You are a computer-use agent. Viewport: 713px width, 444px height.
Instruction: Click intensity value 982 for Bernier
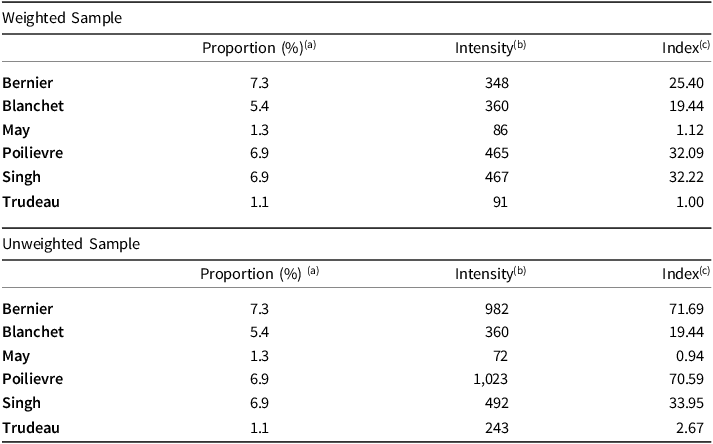(x=497, y=309)
